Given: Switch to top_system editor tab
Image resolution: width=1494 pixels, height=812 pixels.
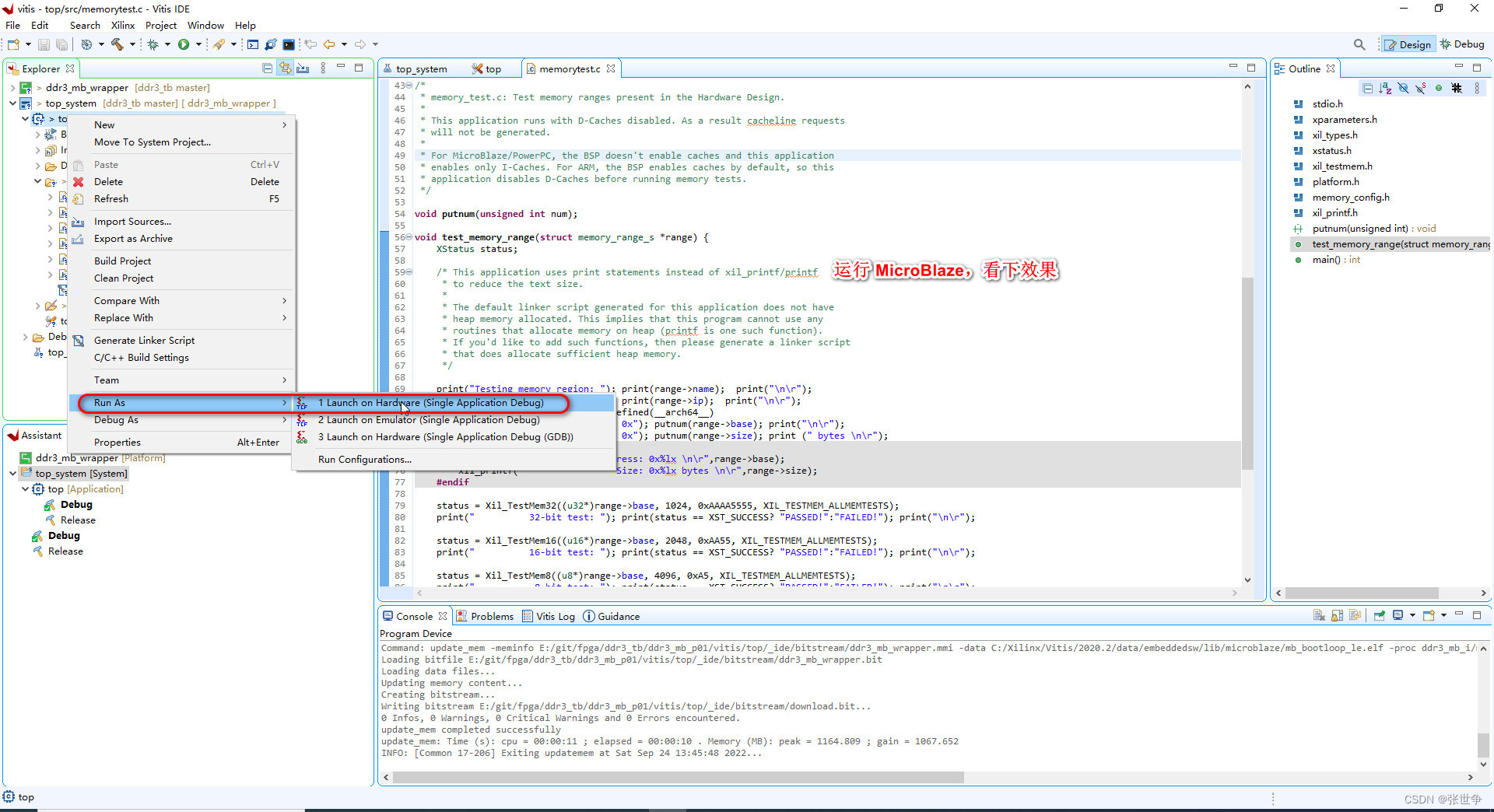Looking at the screenshot, I should (x=415, y=68).
